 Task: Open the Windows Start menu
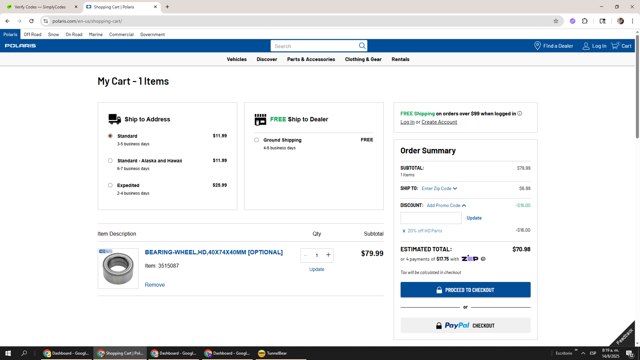click(8, 353)
